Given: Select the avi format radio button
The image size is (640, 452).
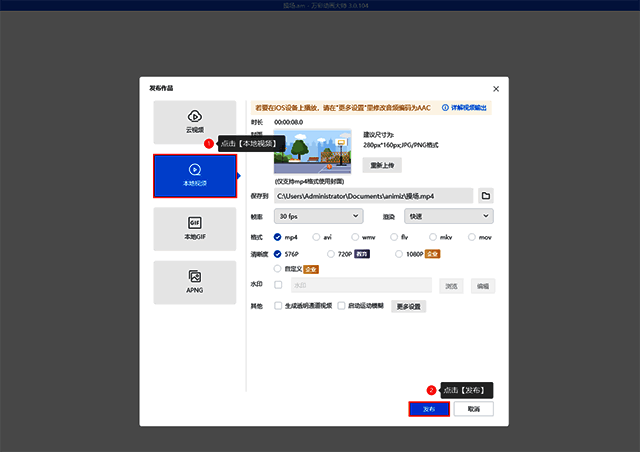Looking at the screenshot, I should (x=317, y=237).
